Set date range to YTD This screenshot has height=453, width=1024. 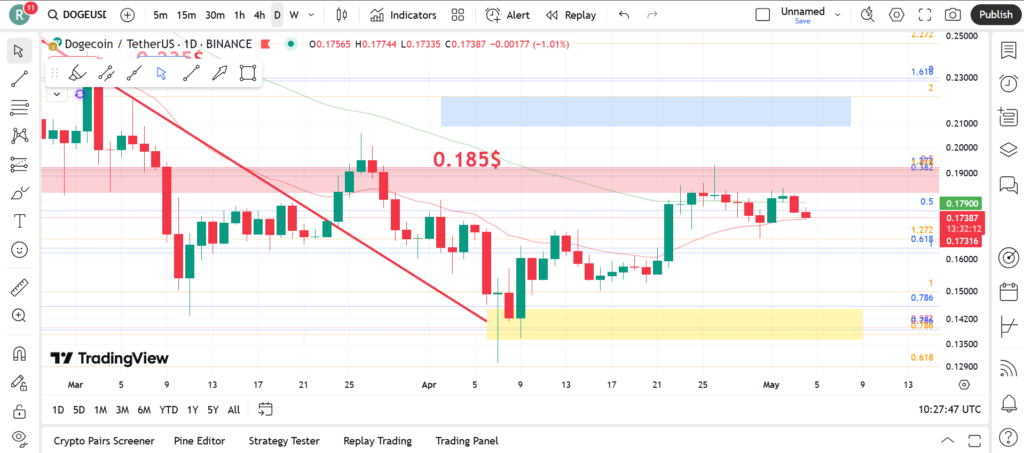(x=168, y=410)
